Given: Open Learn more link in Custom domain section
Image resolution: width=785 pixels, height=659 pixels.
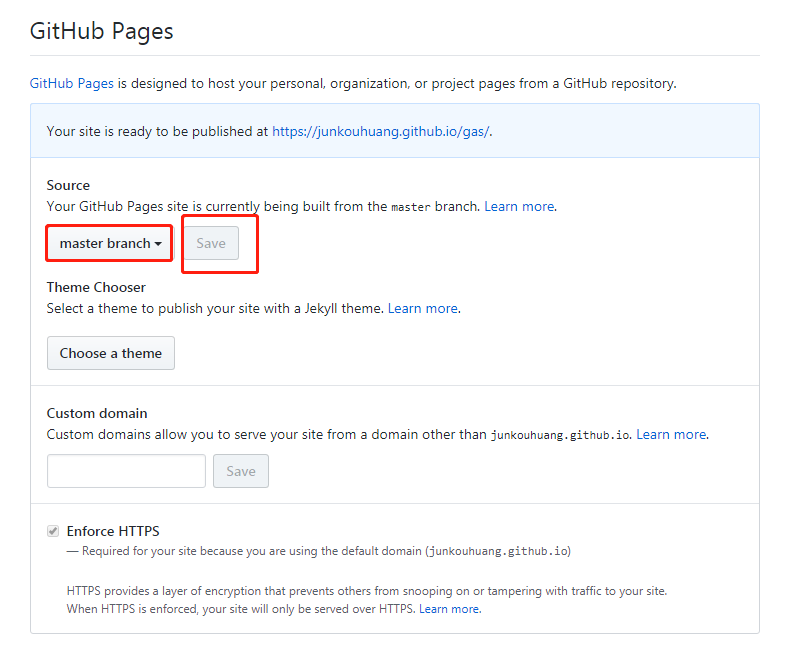Looking at the screenshot, I should [x=671, y=434].
